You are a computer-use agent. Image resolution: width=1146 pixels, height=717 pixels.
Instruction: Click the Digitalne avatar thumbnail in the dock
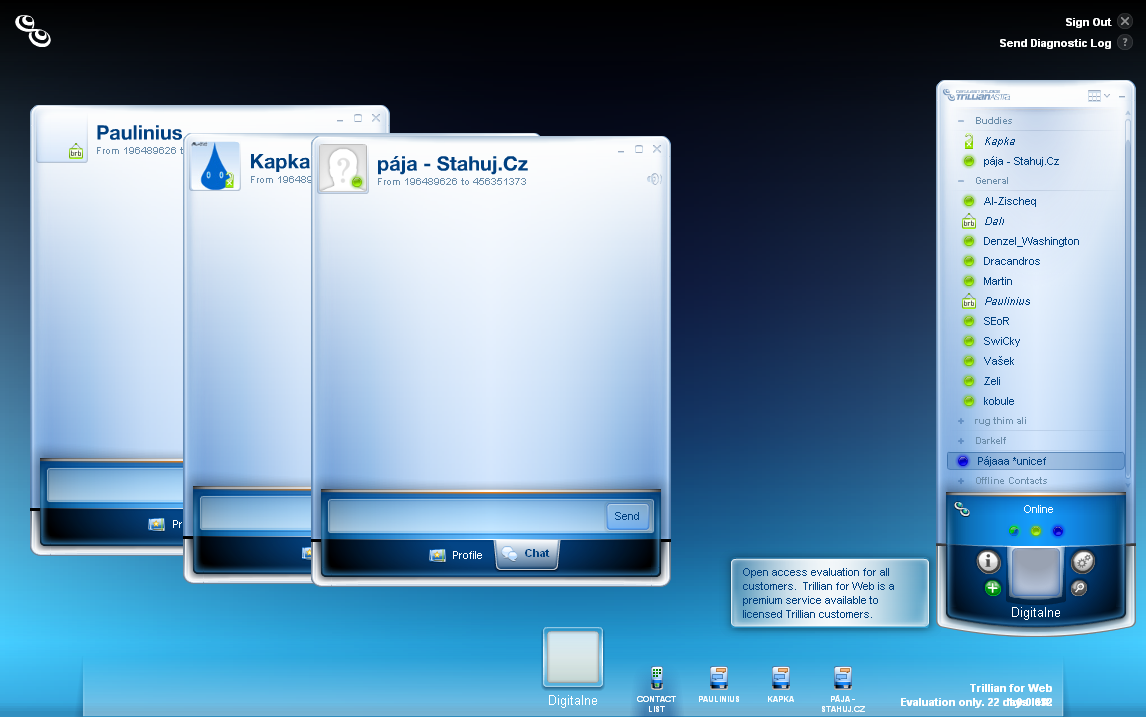click(573, 657)
